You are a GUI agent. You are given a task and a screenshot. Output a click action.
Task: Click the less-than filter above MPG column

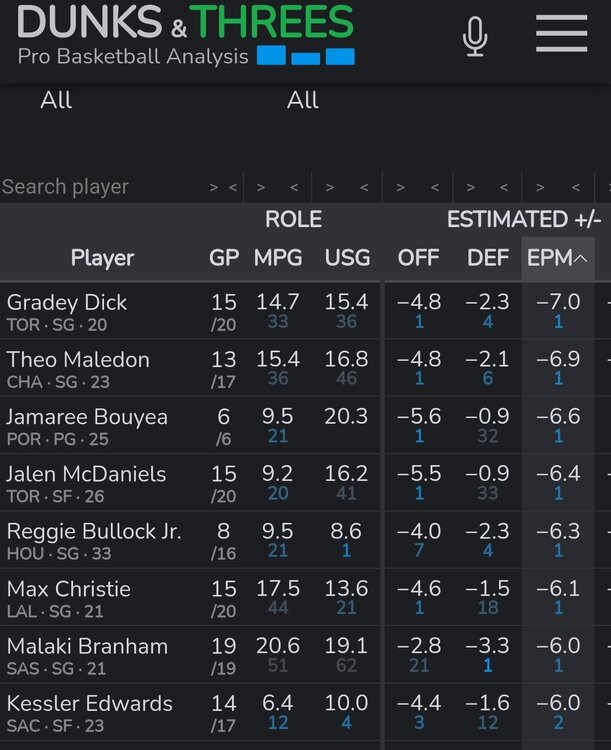click(x=294, y=187)
